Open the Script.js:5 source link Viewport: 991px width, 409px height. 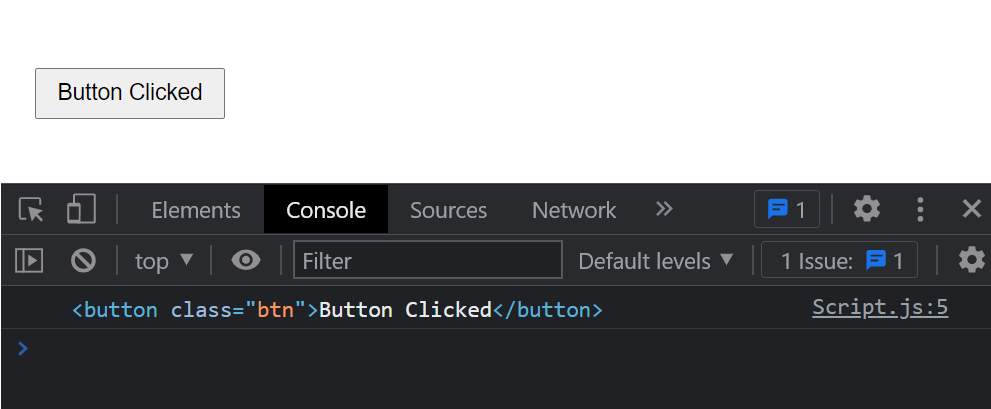[880, 307]
